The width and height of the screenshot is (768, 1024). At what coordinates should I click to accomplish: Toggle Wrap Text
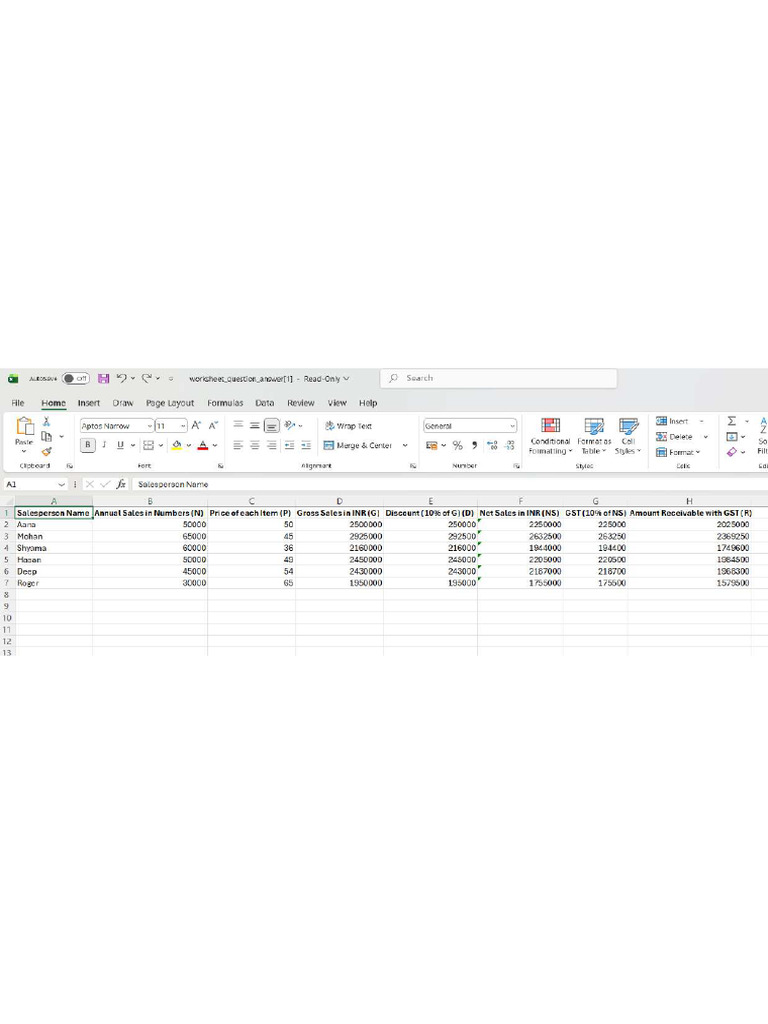click(348, 426)
